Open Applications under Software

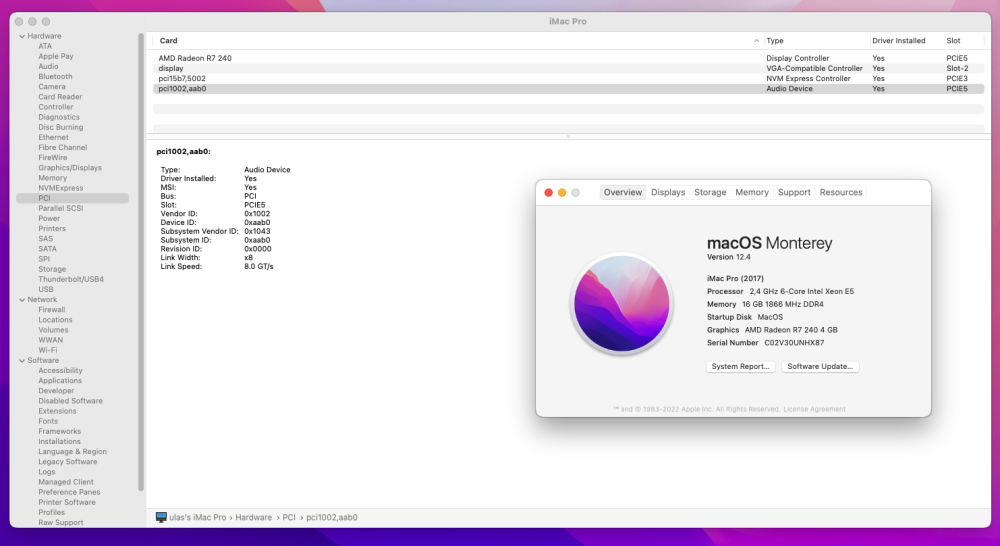(60, 381)
